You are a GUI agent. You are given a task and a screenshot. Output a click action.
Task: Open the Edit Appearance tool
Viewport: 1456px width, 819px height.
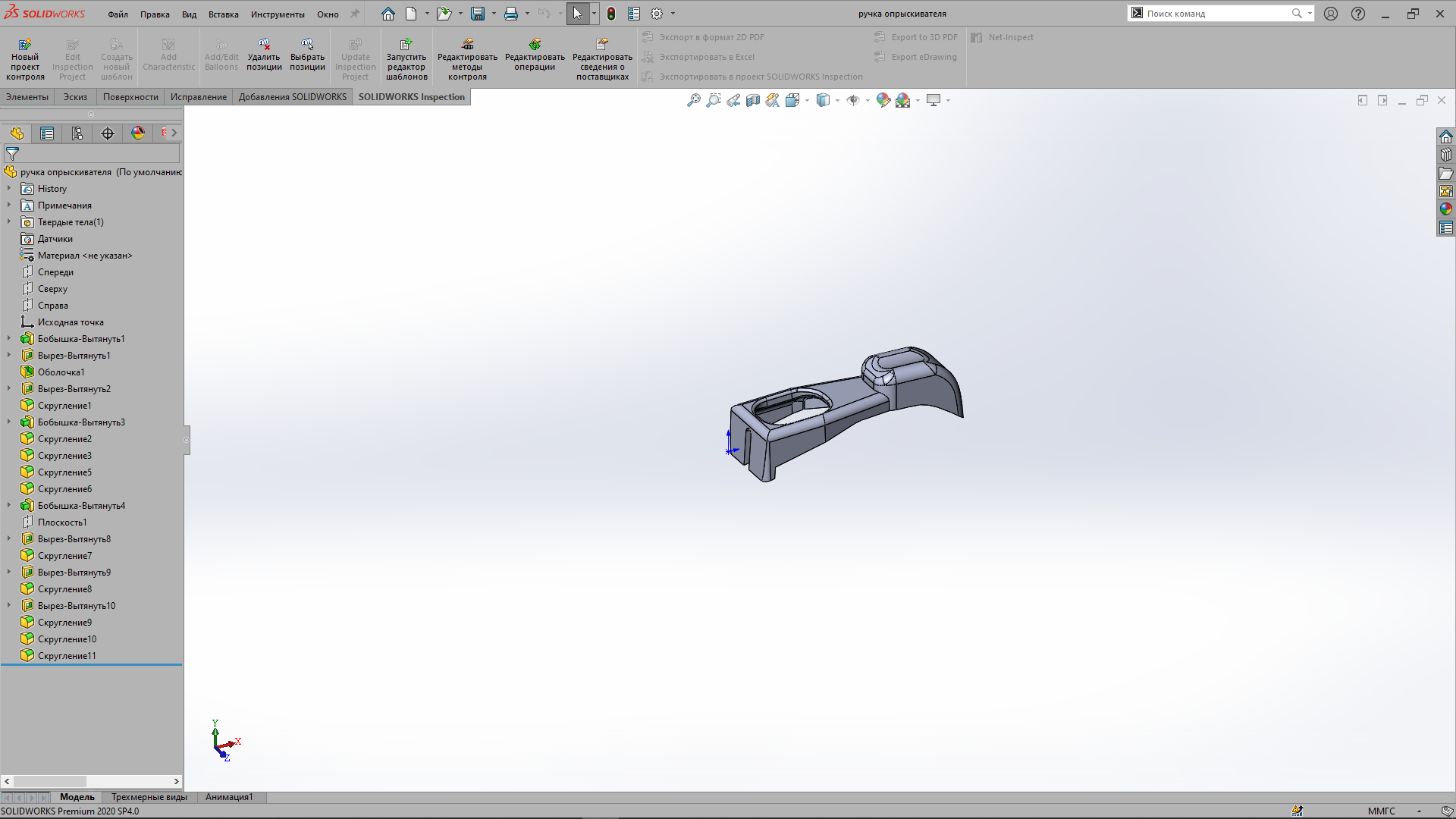point(883,100)
